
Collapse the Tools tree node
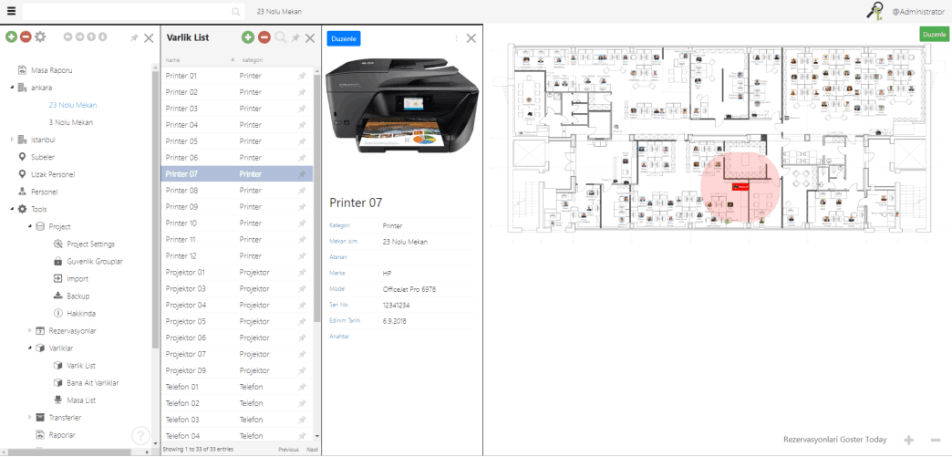(12, 209)
